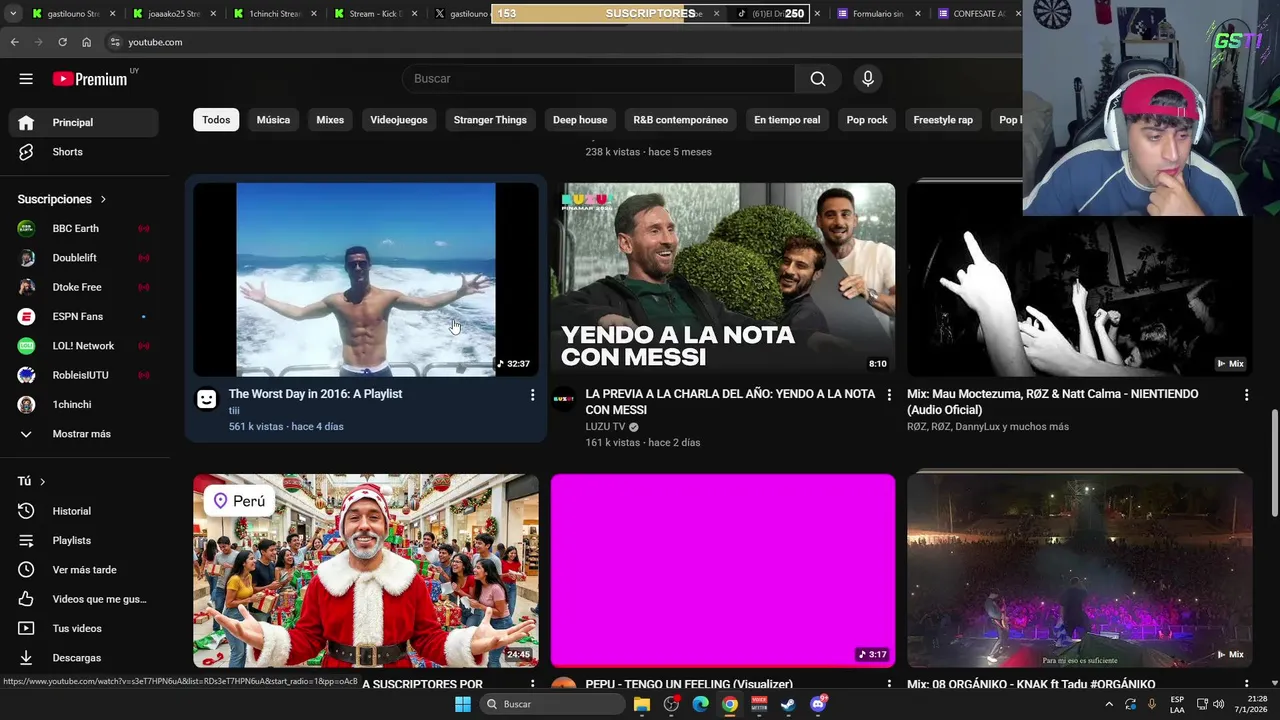Open Videos que me gustan list
This screenshot has width=1280, height=720.
click(x=84, y=599)
